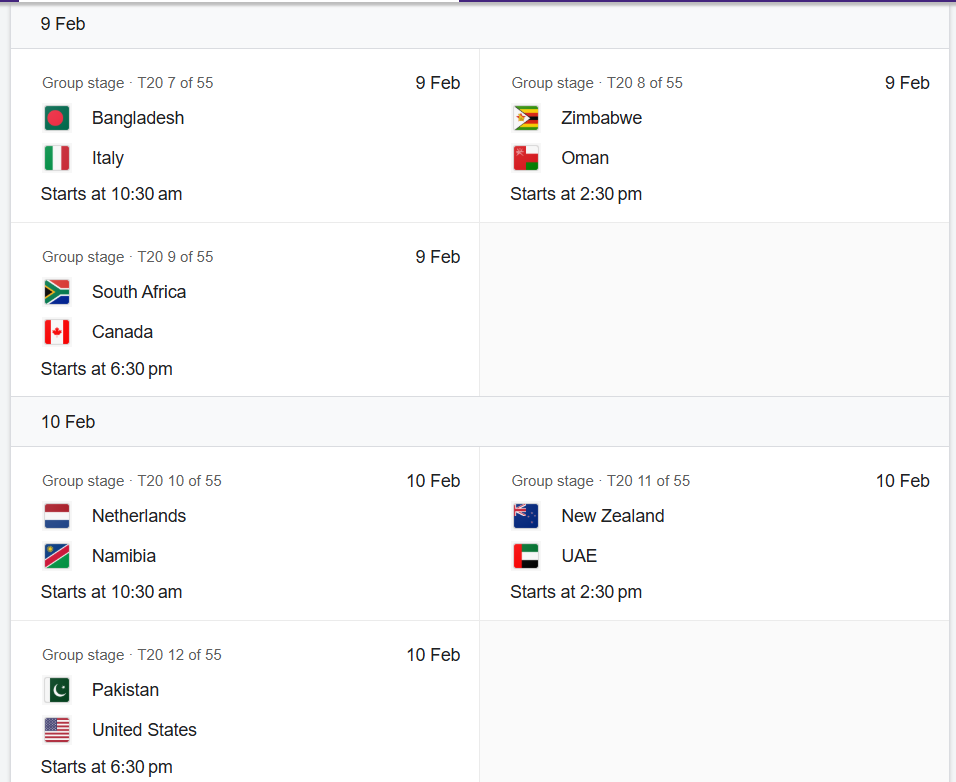Open the Zimbabwe team name link
Screen dimensions: 956x782
click(x=601, y=118)
